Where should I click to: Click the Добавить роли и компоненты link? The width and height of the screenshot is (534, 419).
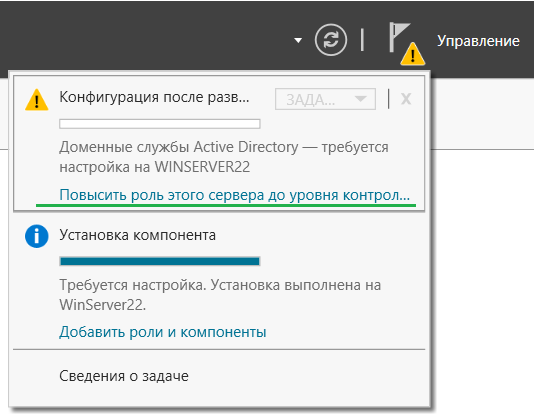pos(163,332)
